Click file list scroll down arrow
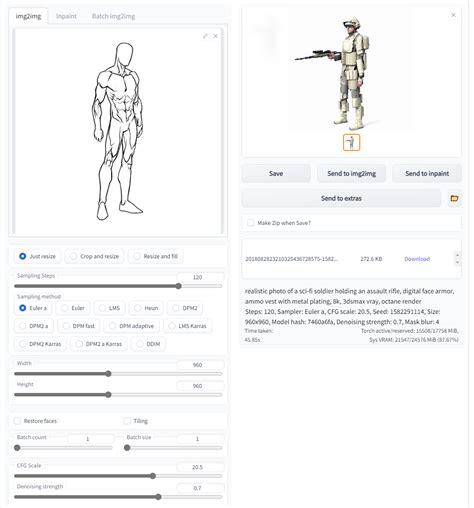This screenshot has height=508, width=474. tap(457, 262)
